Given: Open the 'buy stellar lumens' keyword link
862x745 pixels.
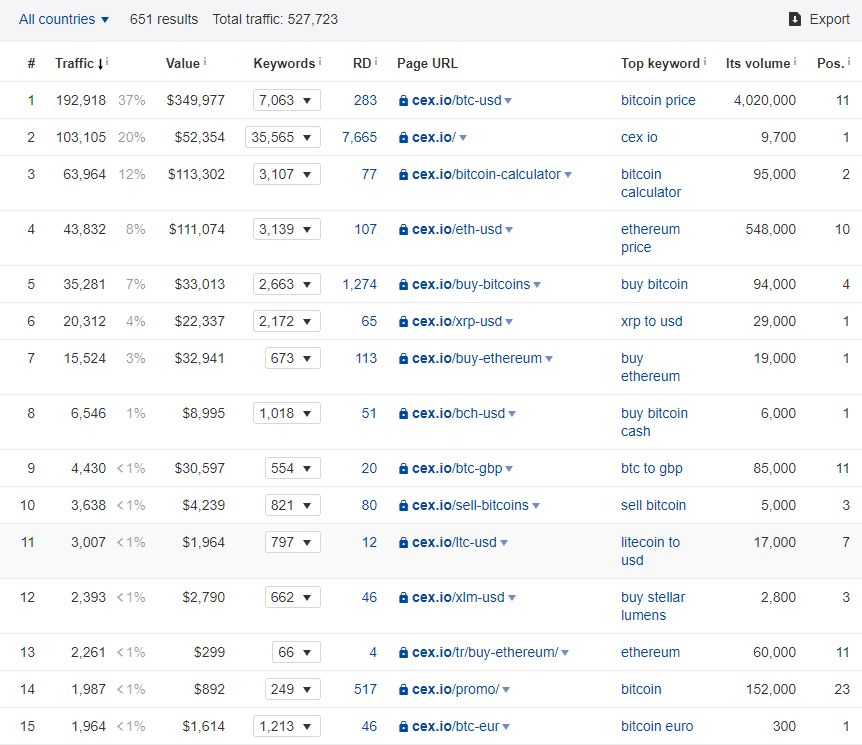Looking at the screenshot, I should pyautogui.click(x=653, y=606).
